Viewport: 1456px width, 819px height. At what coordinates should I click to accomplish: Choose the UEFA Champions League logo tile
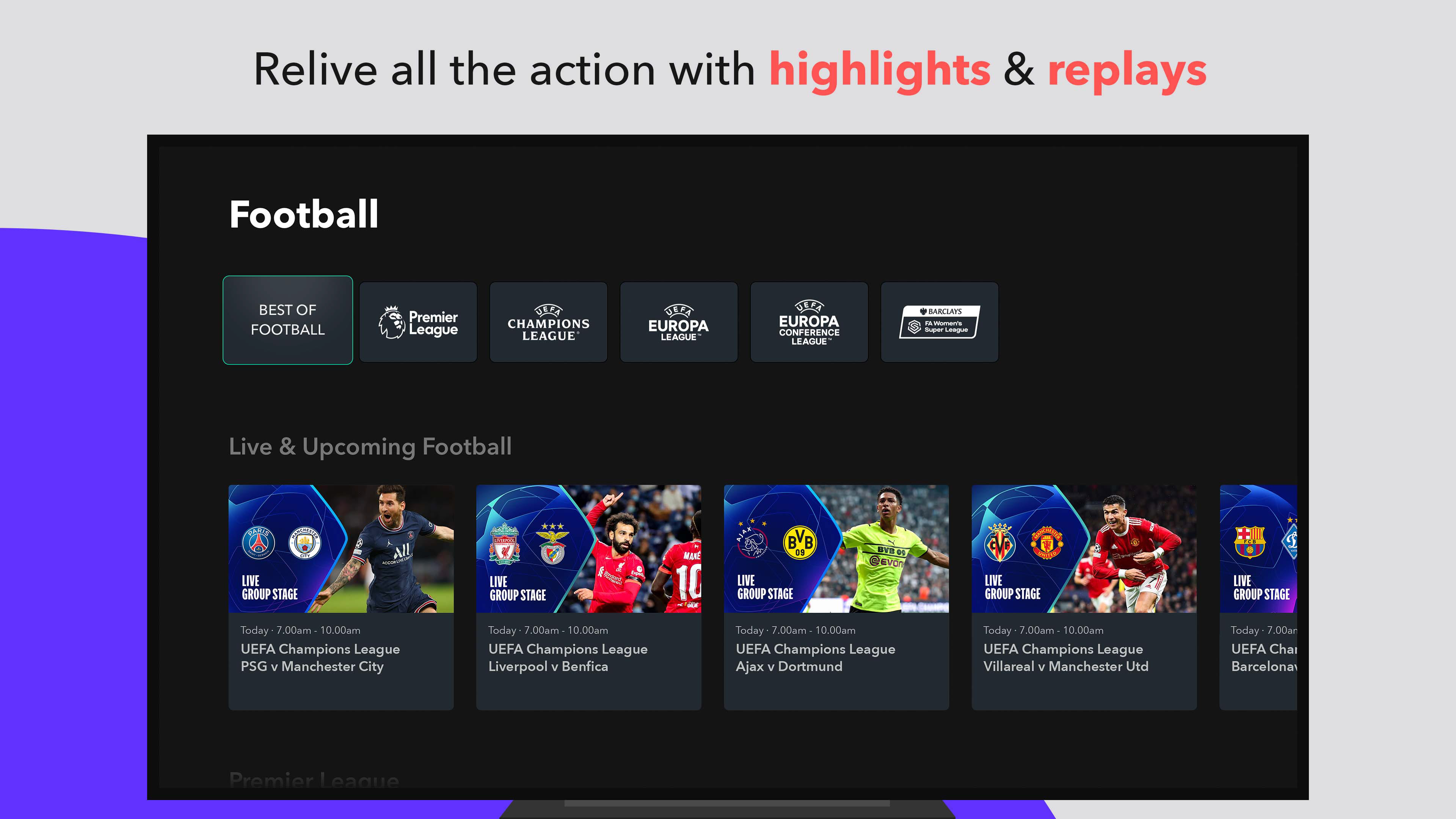pos(548,322)
